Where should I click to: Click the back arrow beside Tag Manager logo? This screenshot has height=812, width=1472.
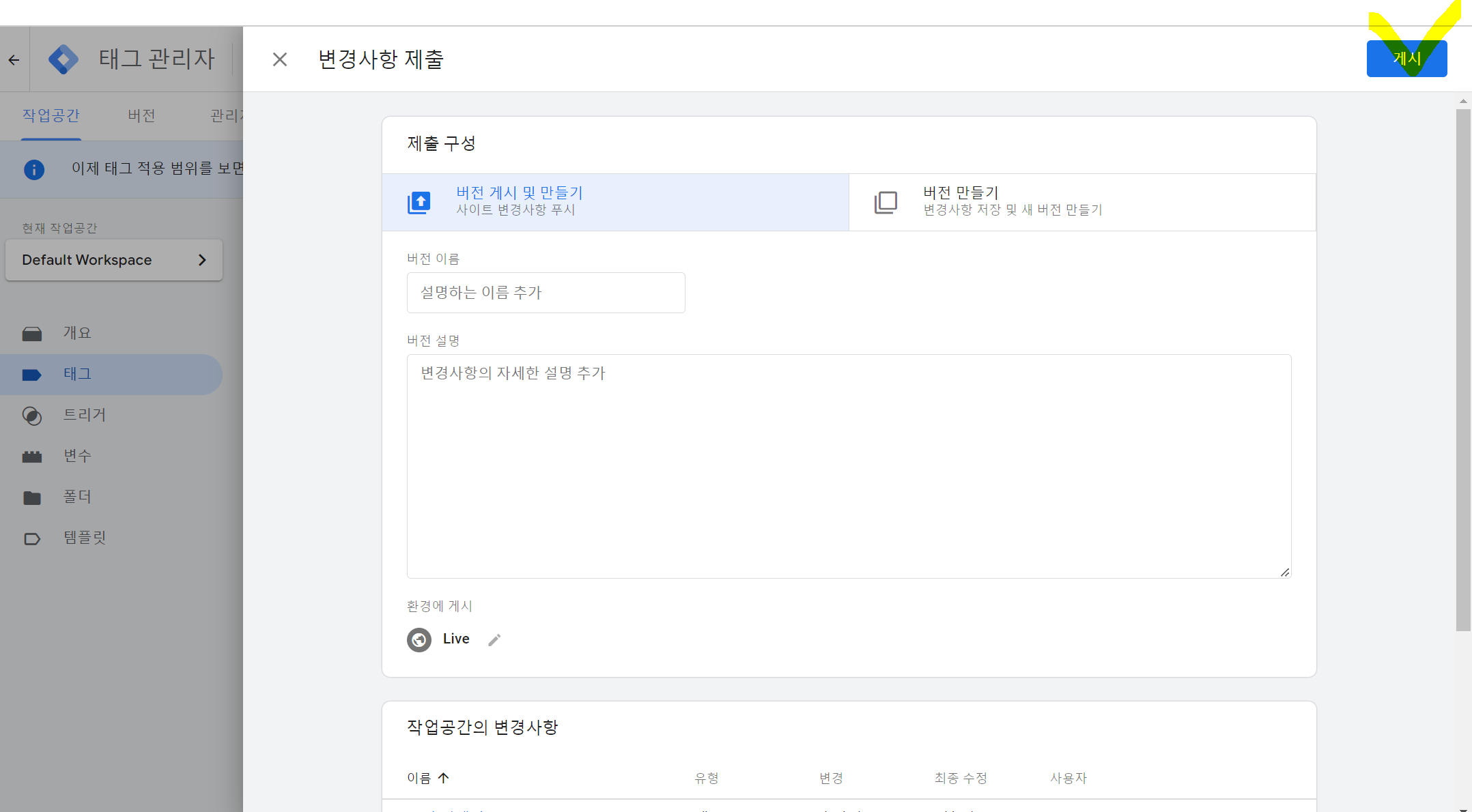[14, 60]
